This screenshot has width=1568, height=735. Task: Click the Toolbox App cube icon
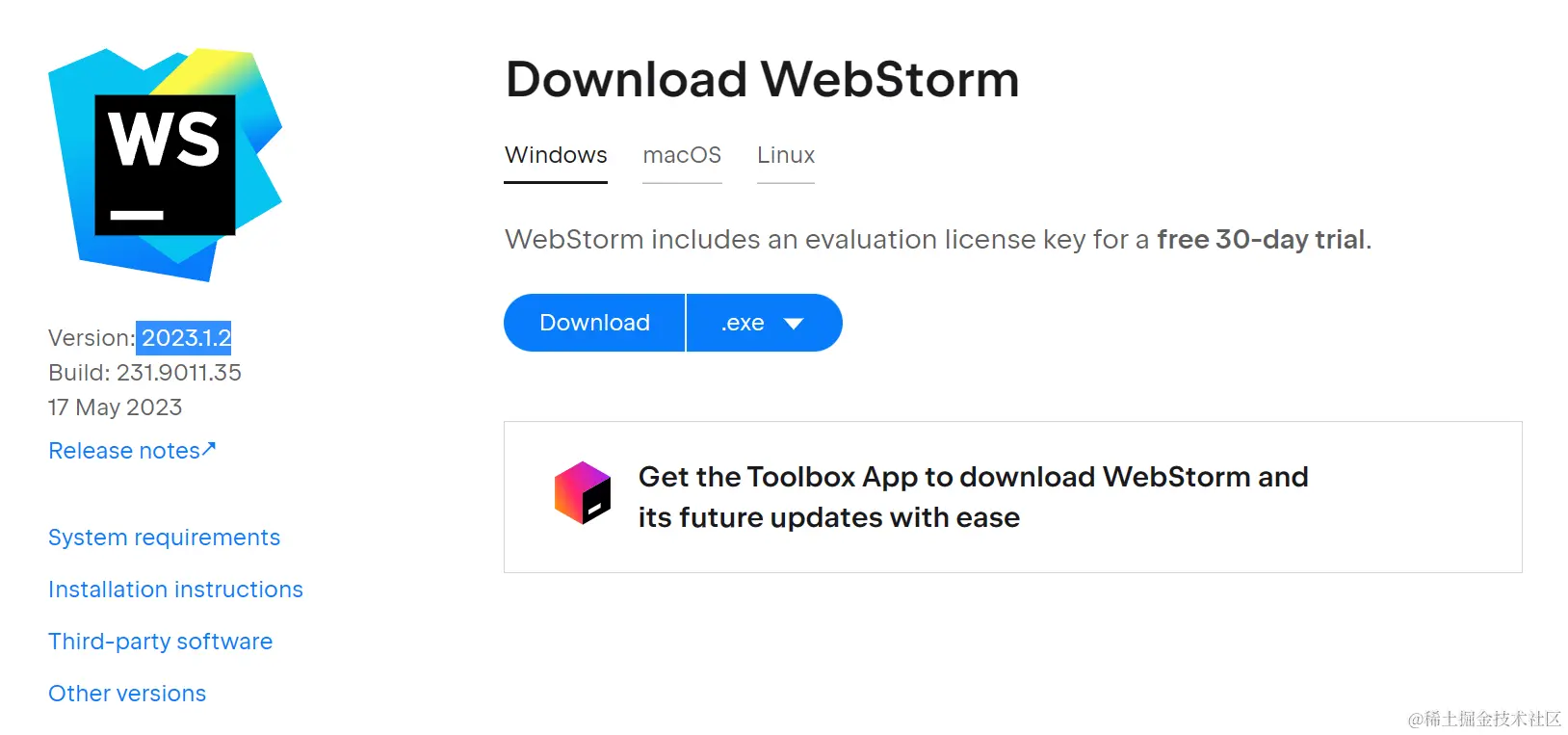584,493
